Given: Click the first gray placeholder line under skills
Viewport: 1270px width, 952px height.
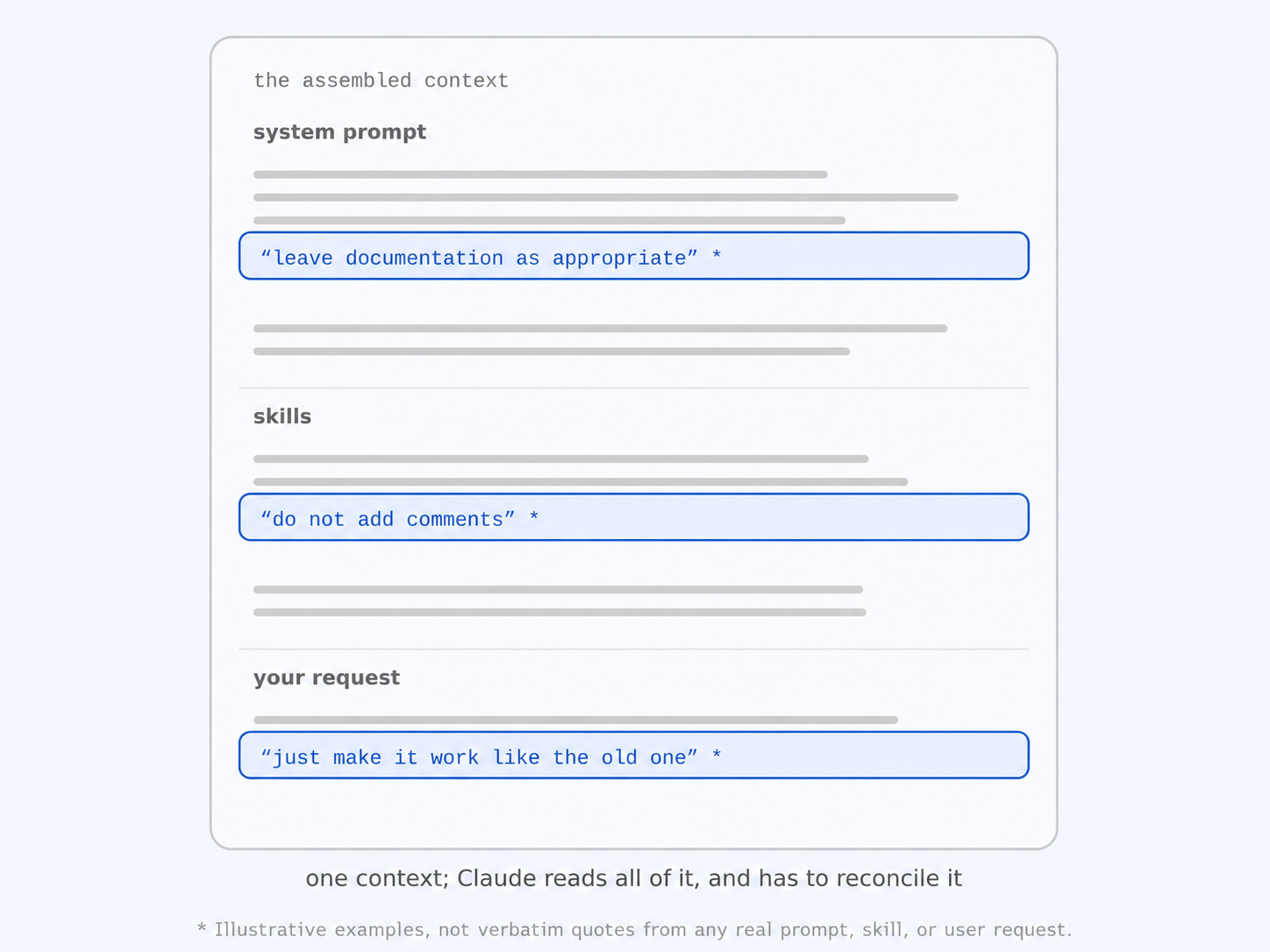Looking at the screenshot, I should (561, 458).
